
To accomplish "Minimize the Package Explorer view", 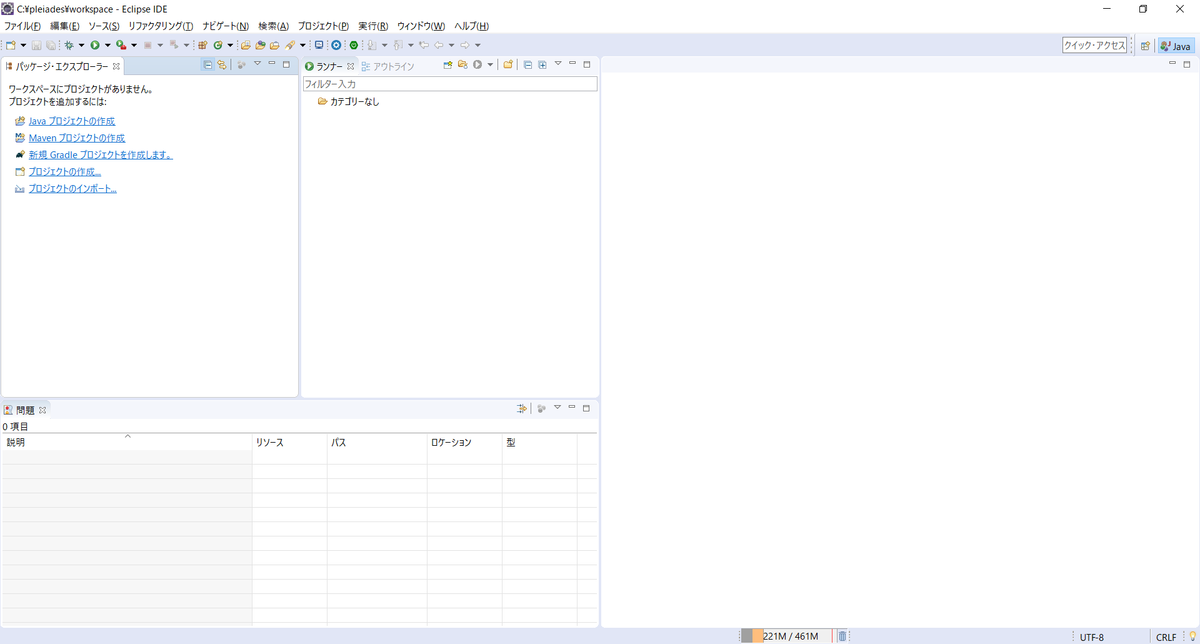I will coord(272,64).
